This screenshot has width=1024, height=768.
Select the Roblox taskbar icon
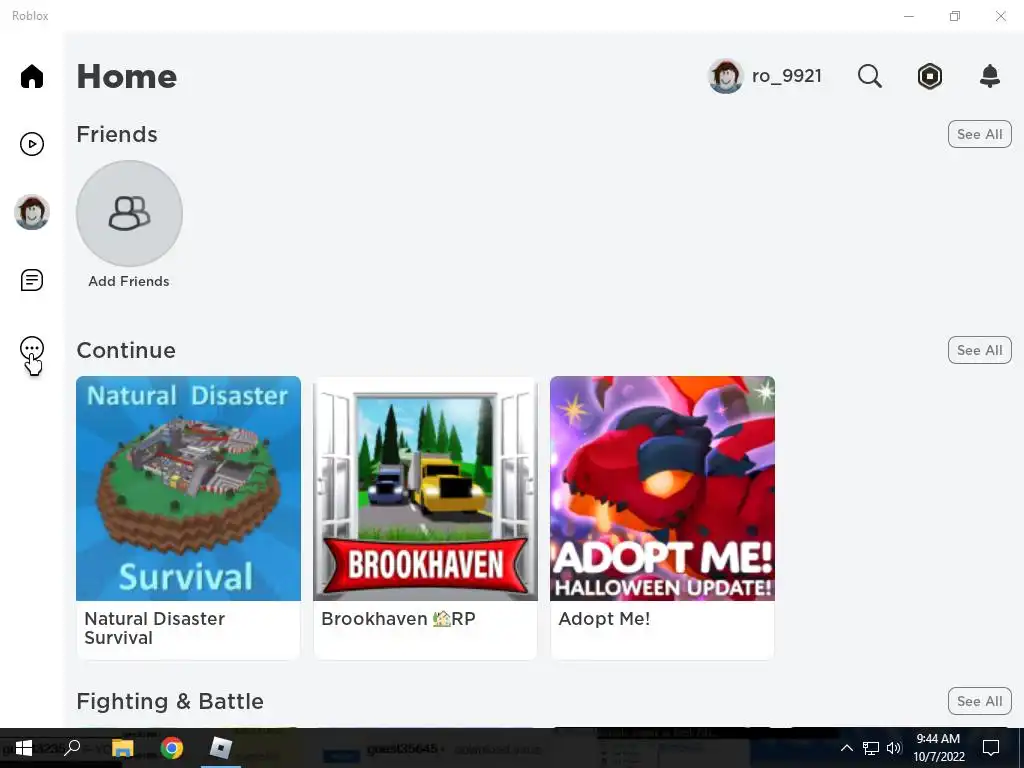click(221, 748)
